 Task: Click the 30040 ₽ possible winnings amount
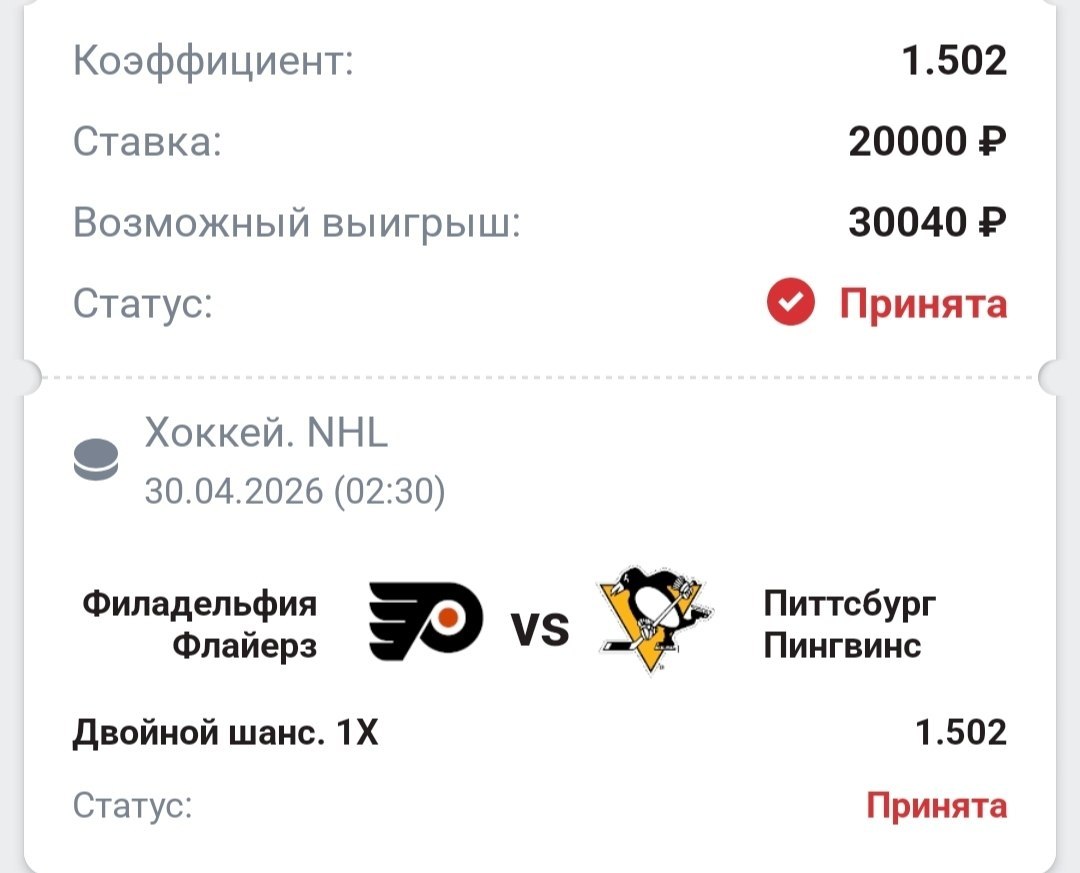tap(927, 223)
